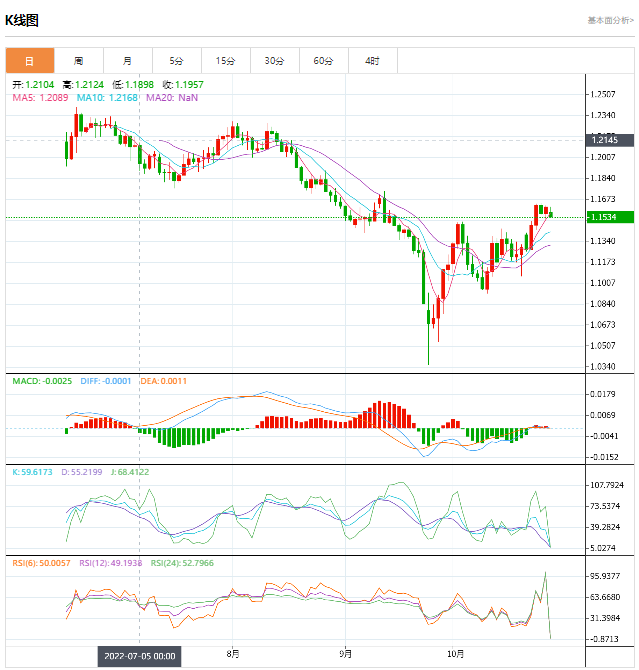
Task: Switch to the 月 monthly tab
Action: (128, 61)
